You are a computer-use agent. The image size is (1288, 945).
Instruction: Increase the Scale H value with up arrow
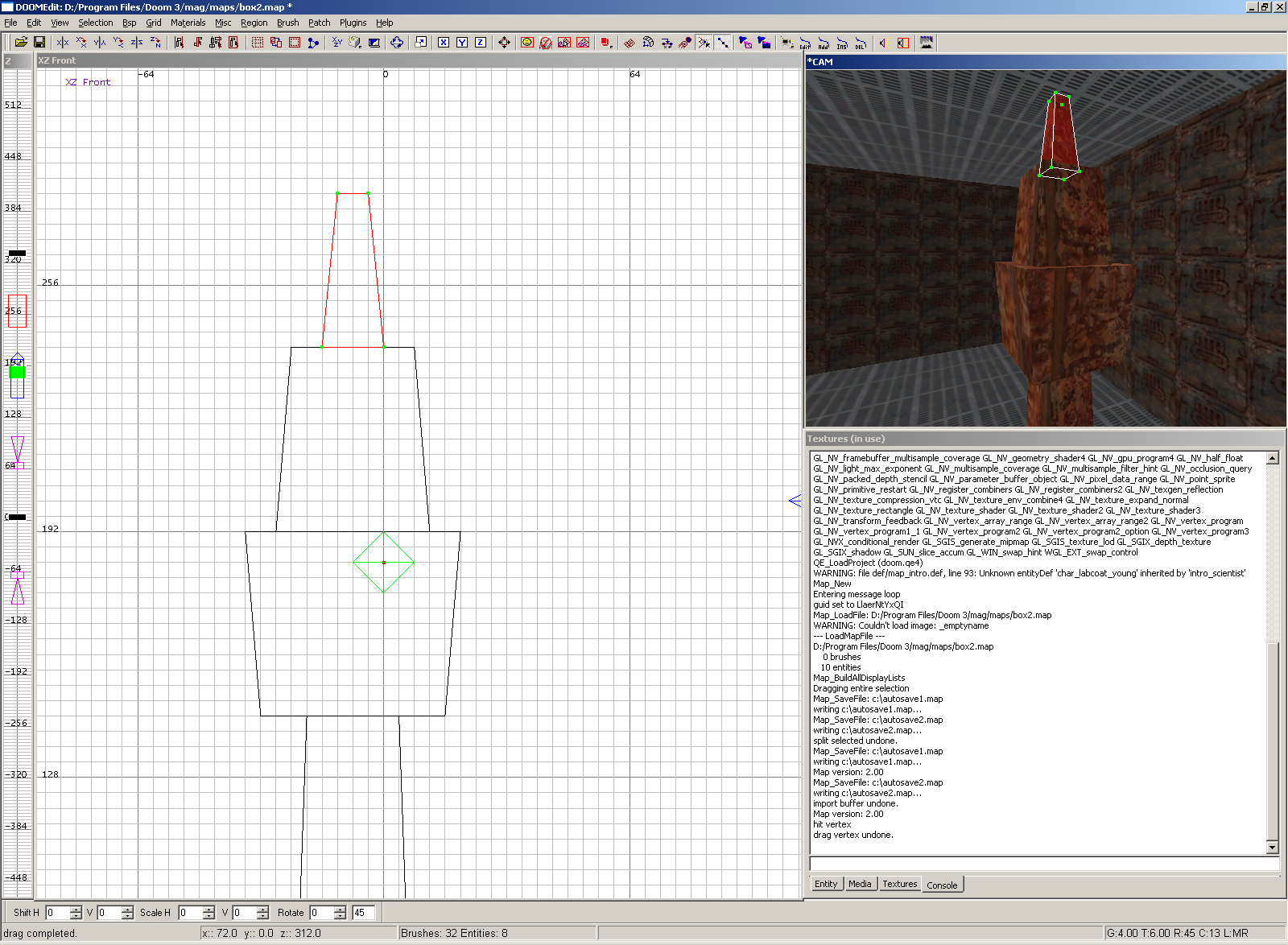point(208,909)
